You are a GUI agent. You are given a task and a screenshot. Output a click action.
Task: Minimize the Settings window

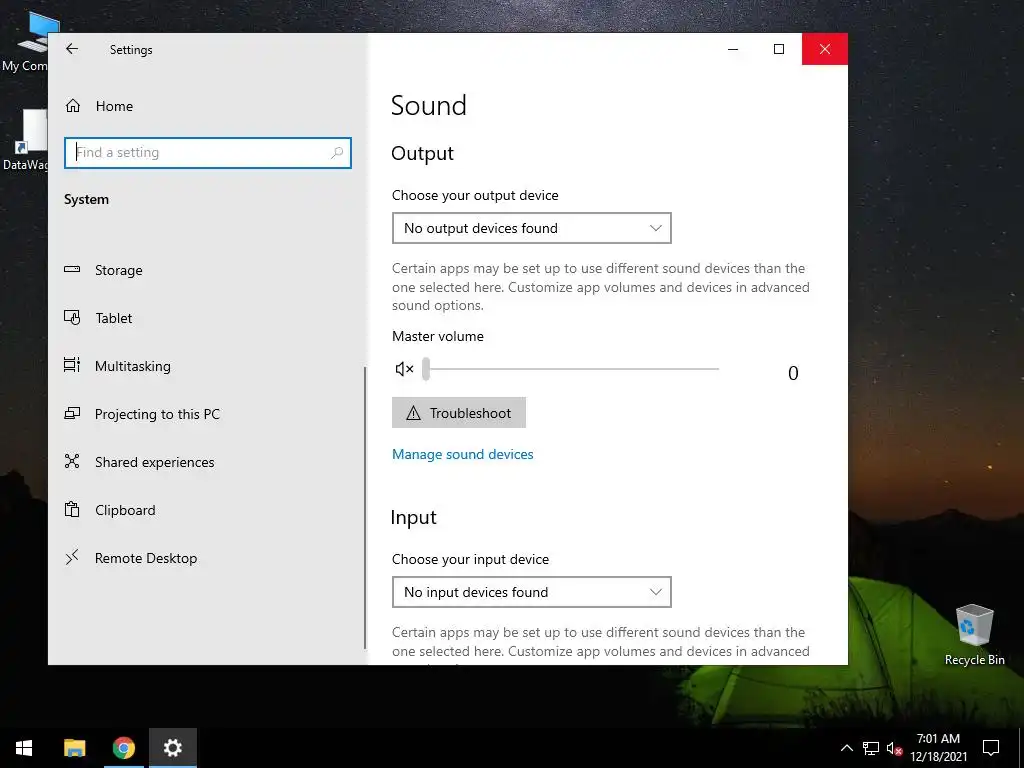pyautogui.click(x=733, y=49)
